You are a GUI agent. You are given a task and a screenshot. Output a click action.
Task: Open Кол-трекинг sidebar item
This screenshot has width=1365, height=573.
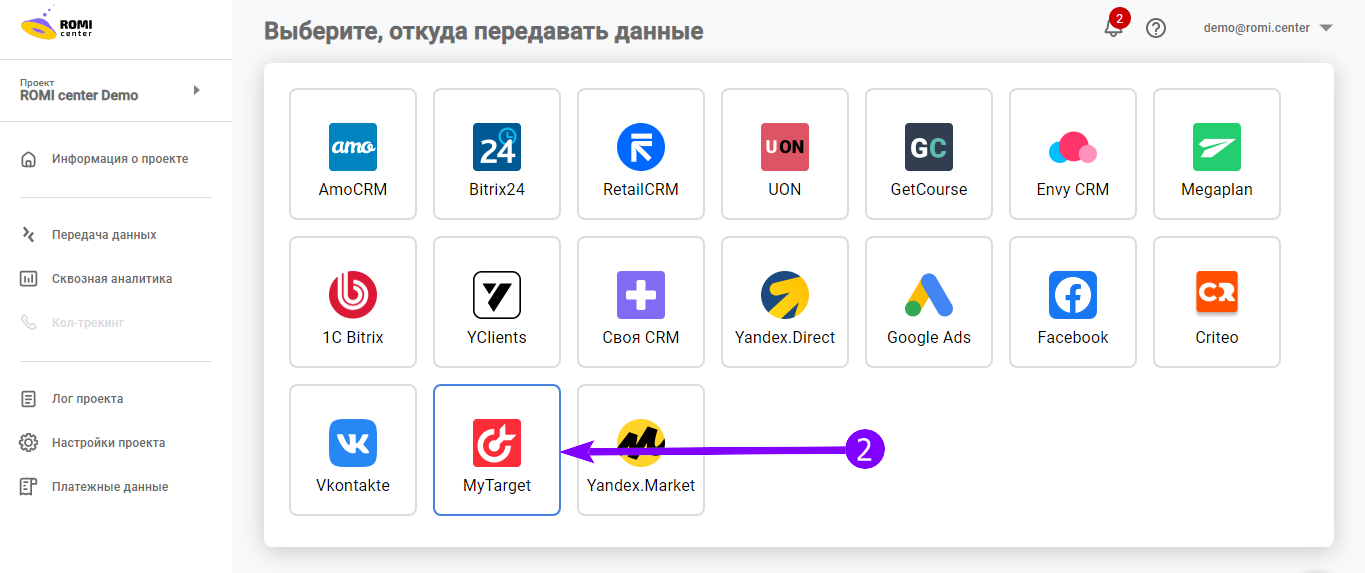point(73,323)
